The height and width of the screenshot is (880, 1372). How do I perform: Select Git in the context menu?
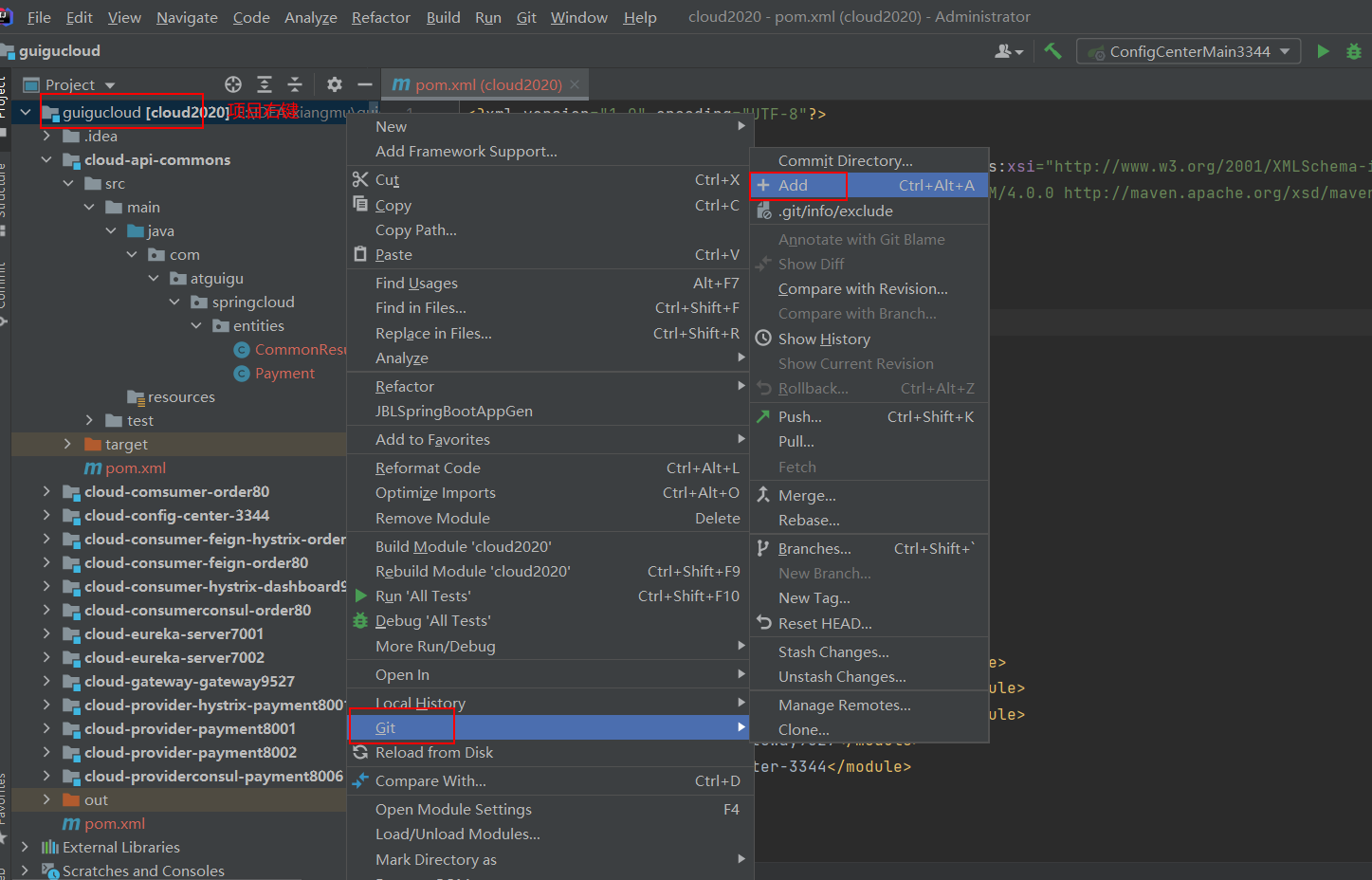550,727
